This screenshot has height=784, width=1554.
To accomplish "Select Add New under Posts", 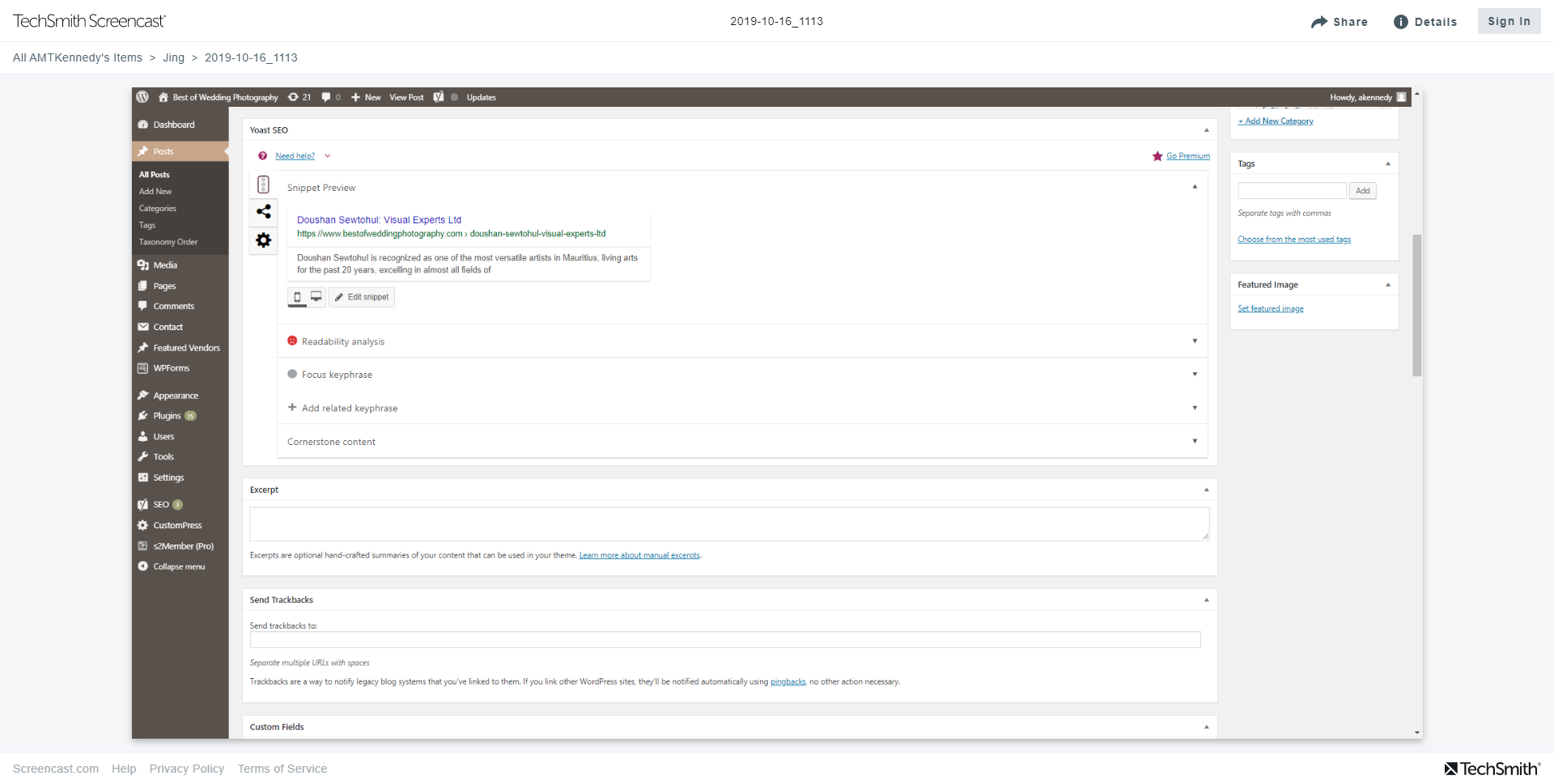I will pyautogui.click(x=155, y=192).
